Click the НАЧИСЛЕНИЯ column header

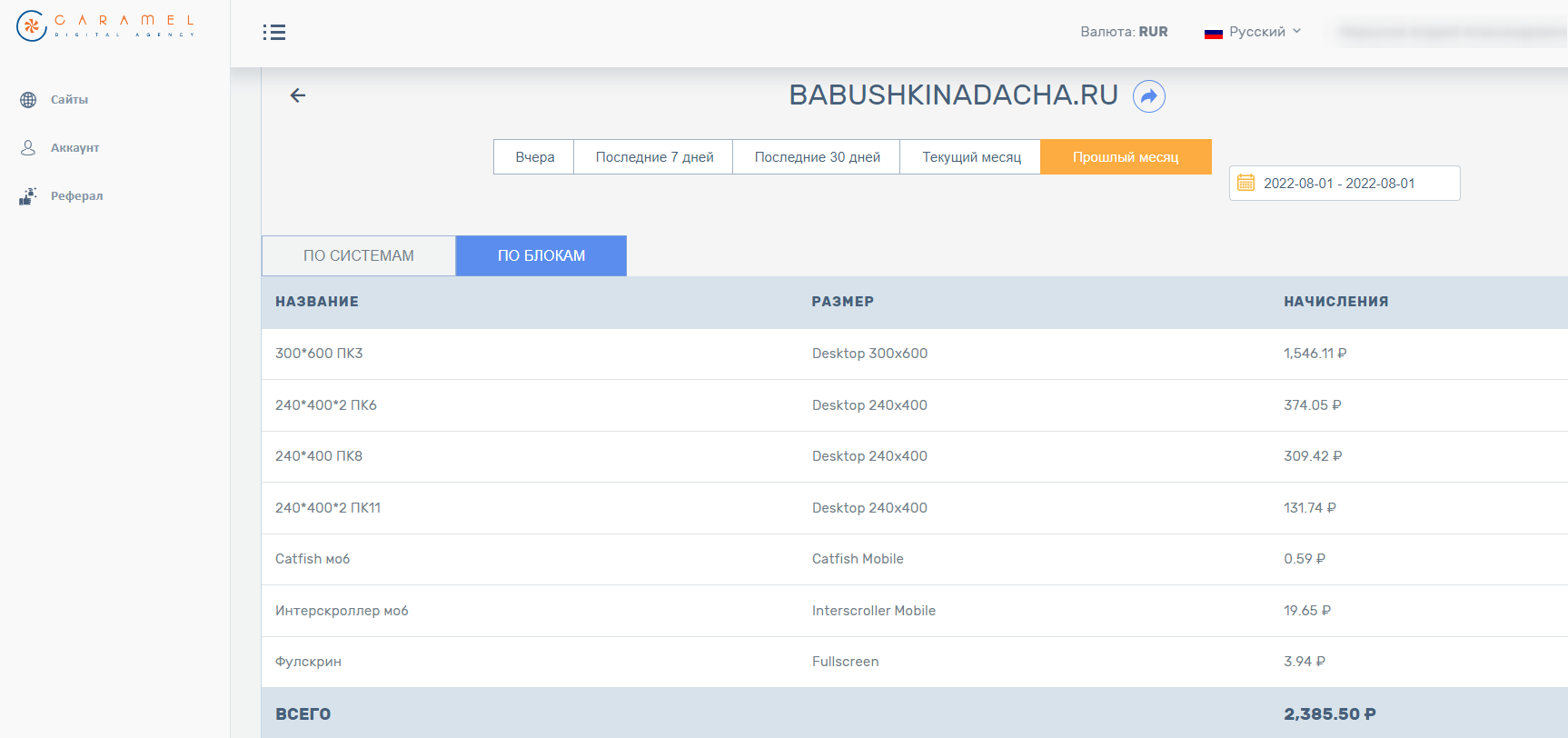[1336, 302]
